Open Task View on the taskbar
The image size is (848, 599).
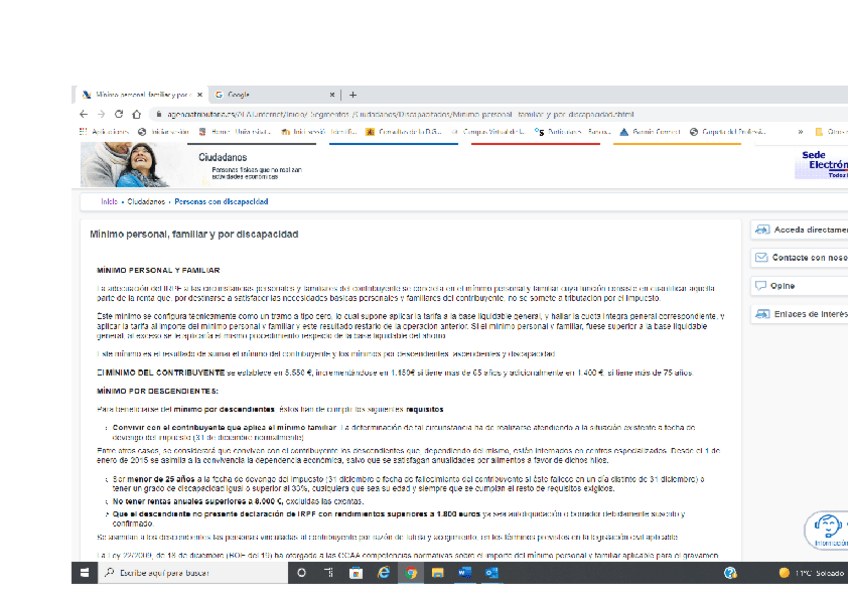click(329, 573)
